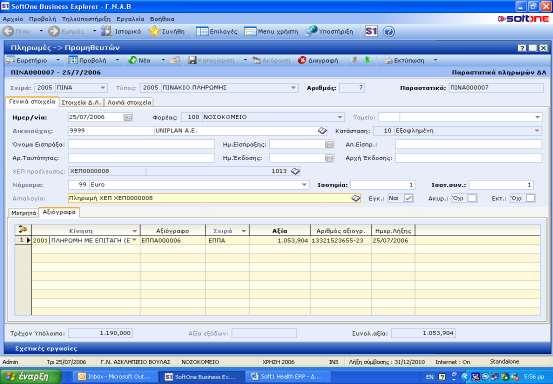
Task: Click the Ιστορικό history toolbar icon
Action: click(106, 31)
